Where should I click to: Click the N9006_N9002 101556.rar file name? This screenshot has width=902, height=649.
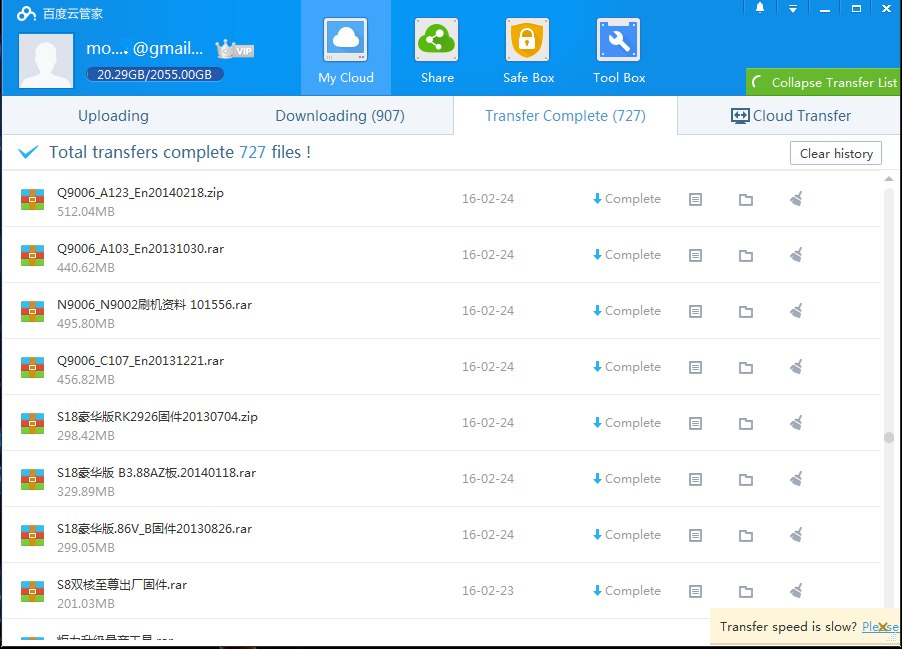(154, 305)
